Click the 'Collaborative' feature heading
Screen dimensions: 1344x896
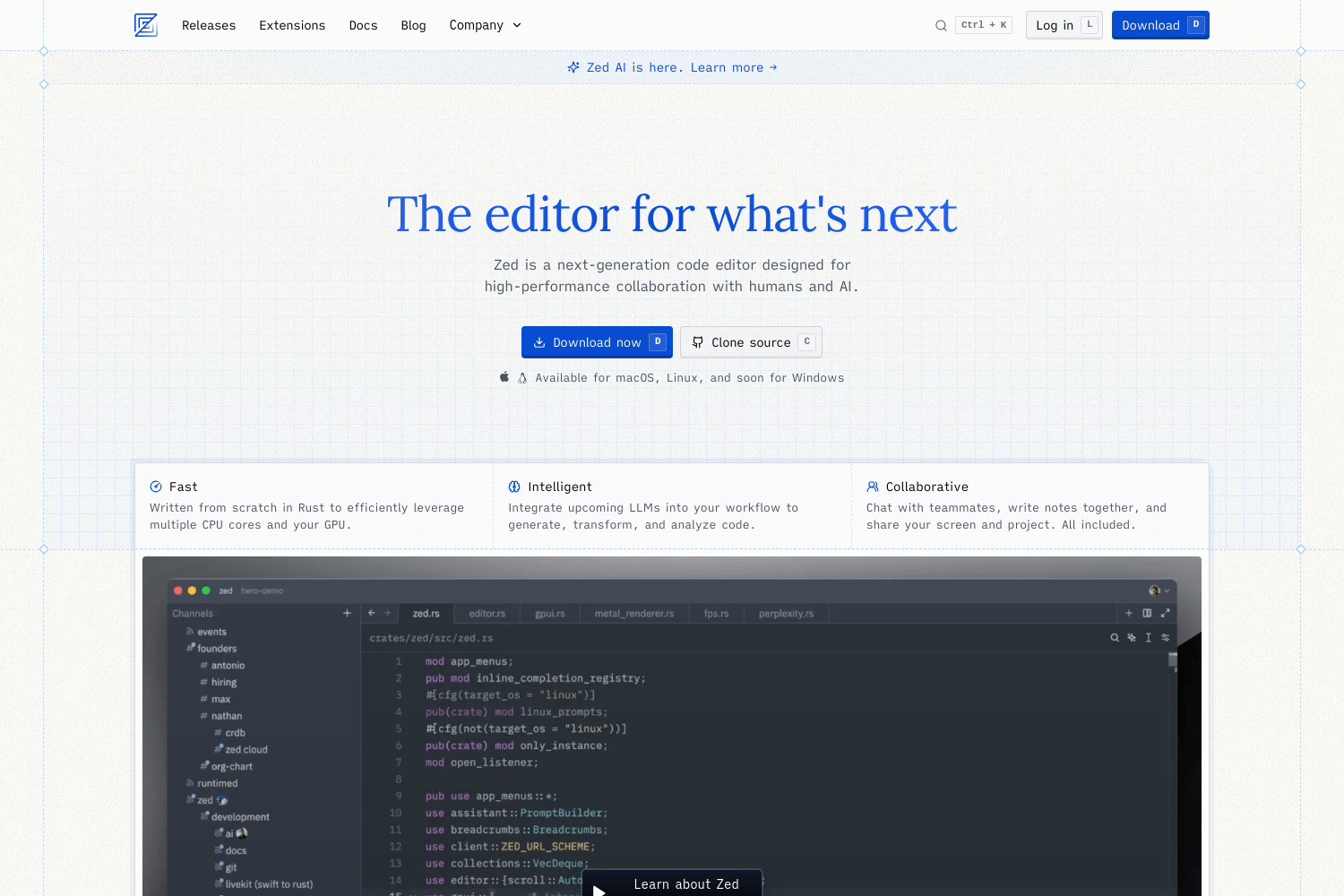pyautogui.click(x=927, y=487)
